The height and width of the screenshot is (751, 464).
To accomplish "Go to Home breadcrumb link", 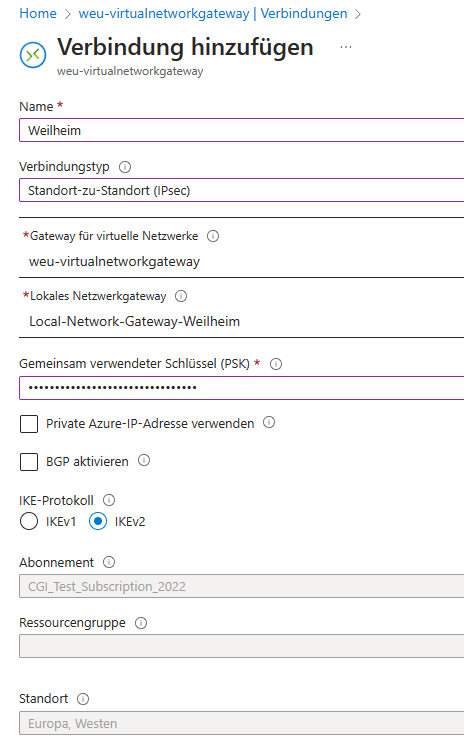I will (x=38, y=13).
